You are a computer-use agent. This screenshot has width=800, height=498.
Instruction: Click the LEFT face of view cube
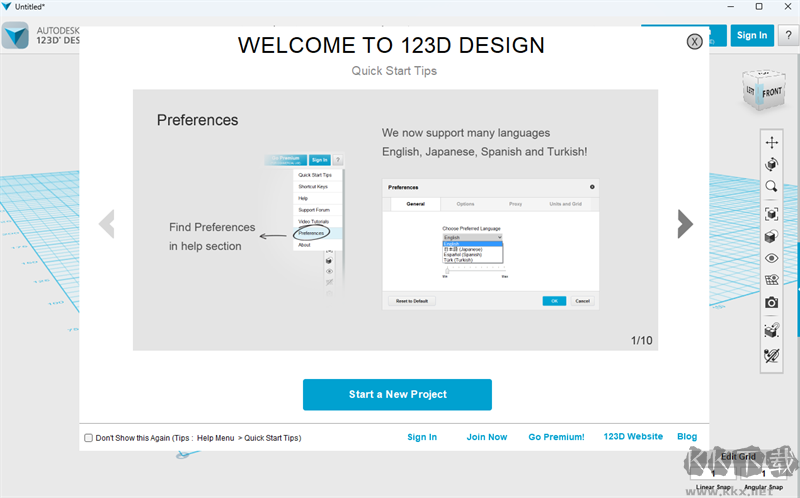click(750, 91)
